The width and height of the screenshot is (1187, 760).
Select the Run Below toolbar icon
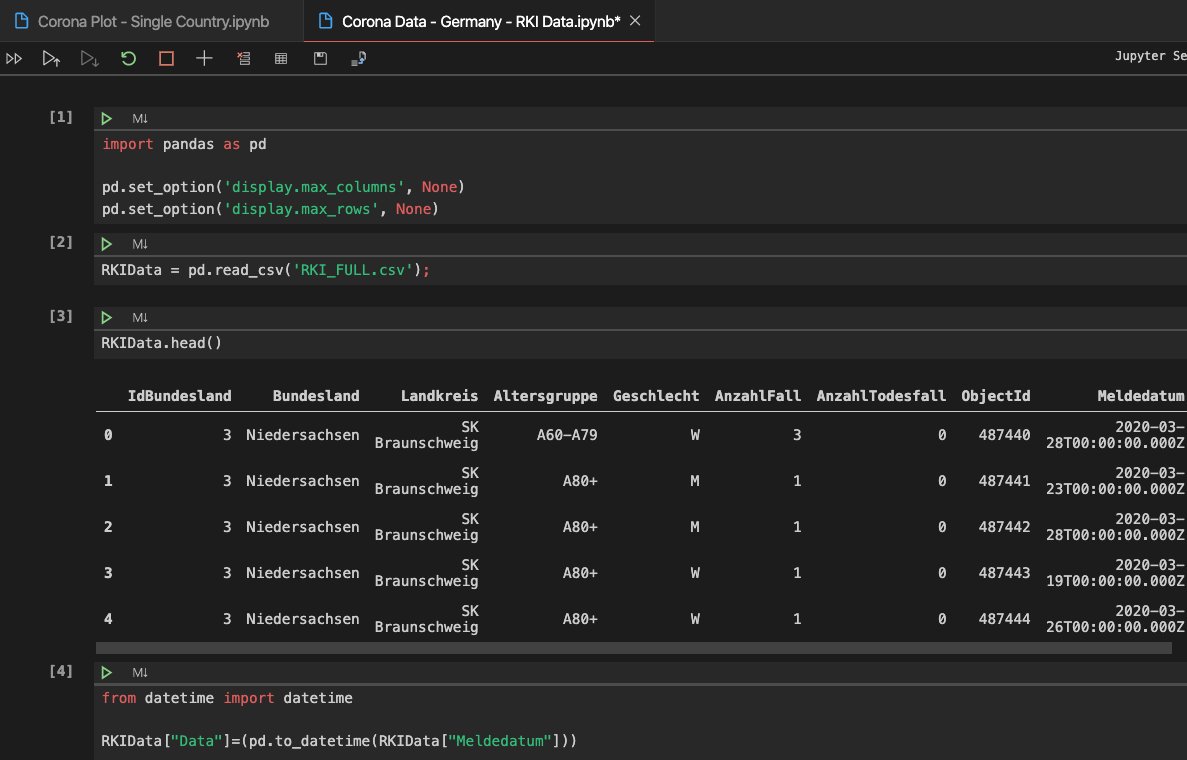(x=90, y=57)
